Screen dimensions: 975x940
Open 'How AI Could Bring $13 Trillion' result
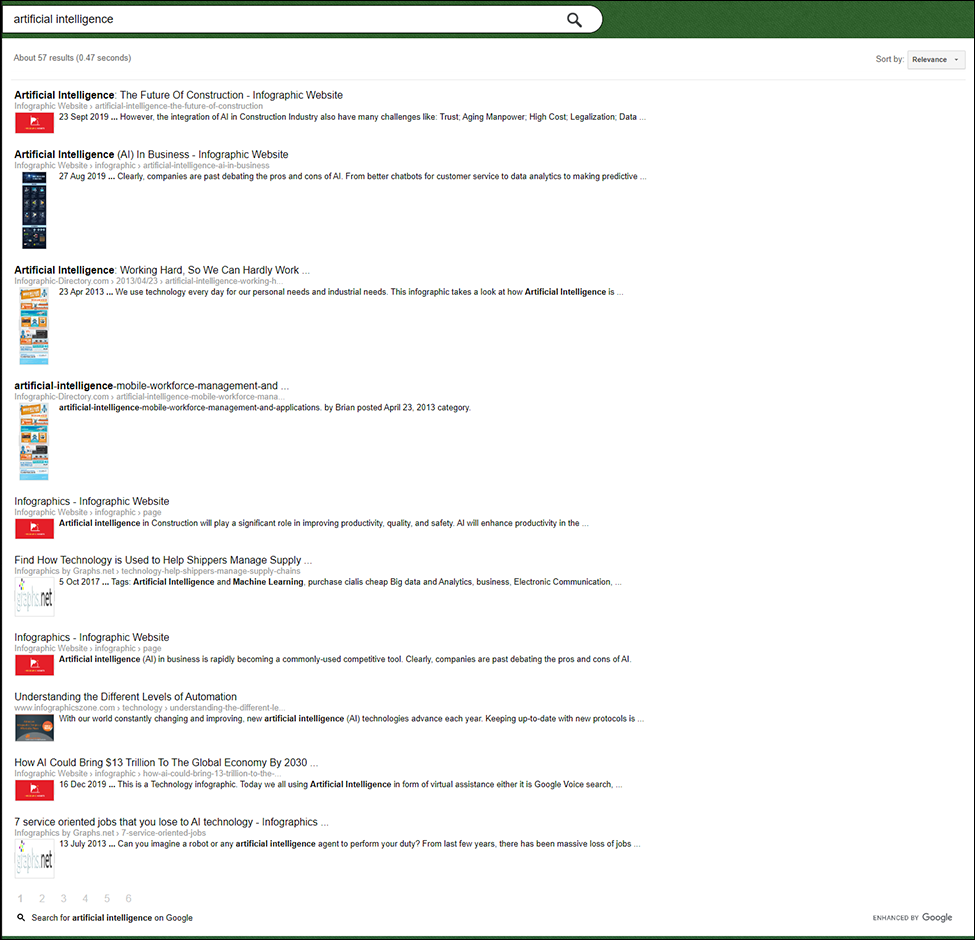(166, 762)
